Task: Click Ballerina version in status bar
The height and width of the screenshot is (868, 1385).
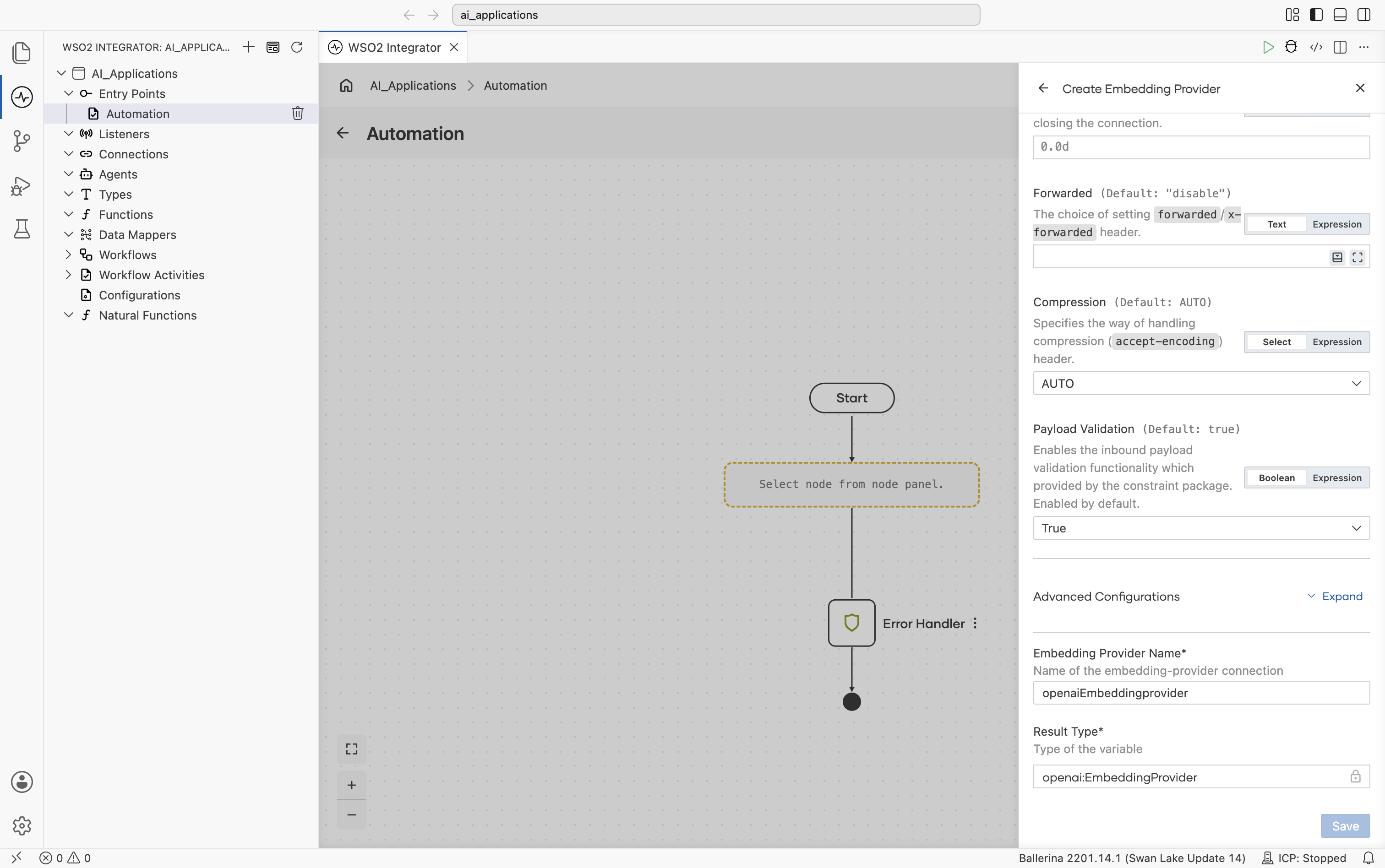Action: point(1132,857)
